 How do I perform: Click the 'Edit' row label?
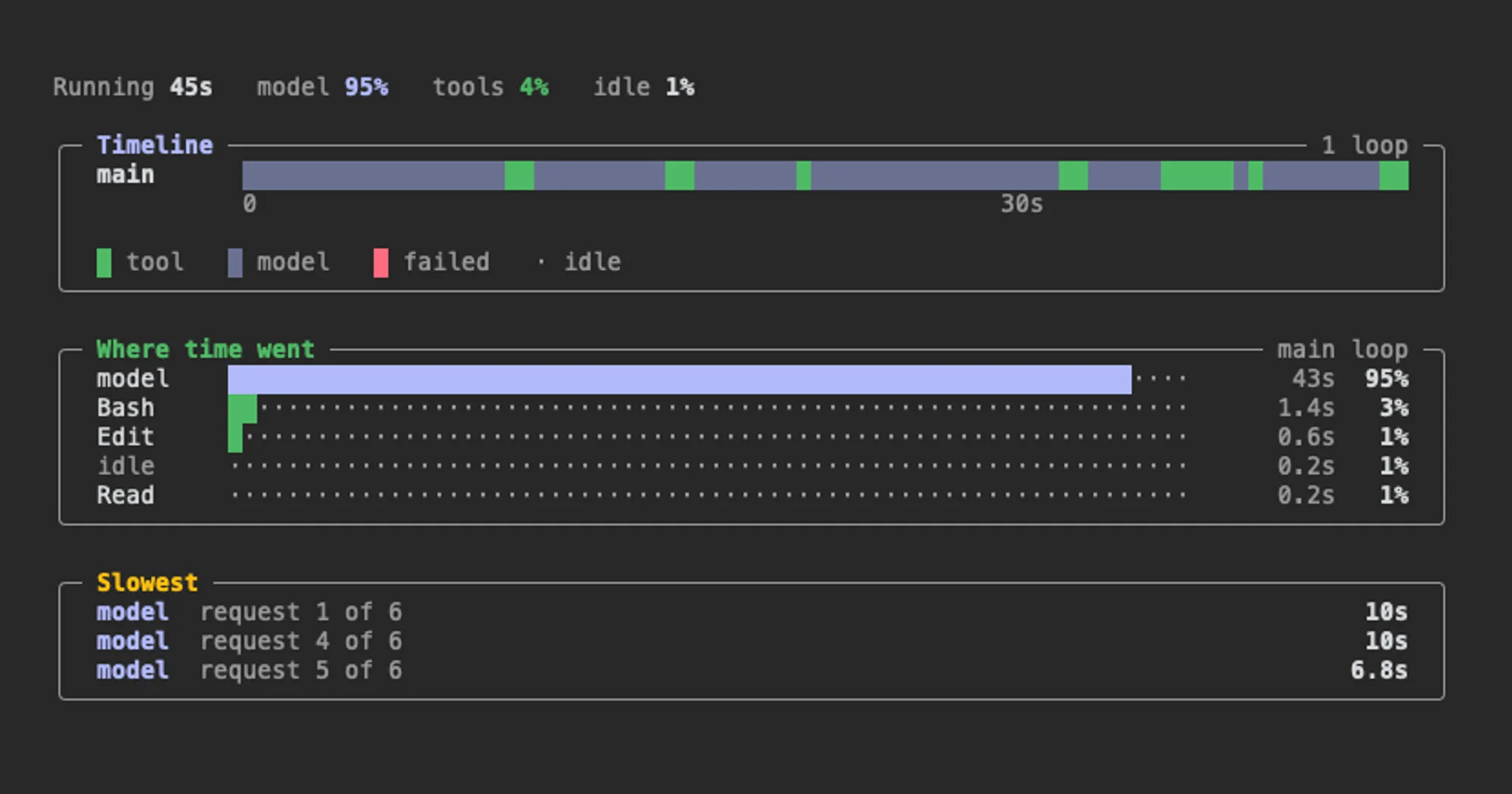(x=125, y=437)
